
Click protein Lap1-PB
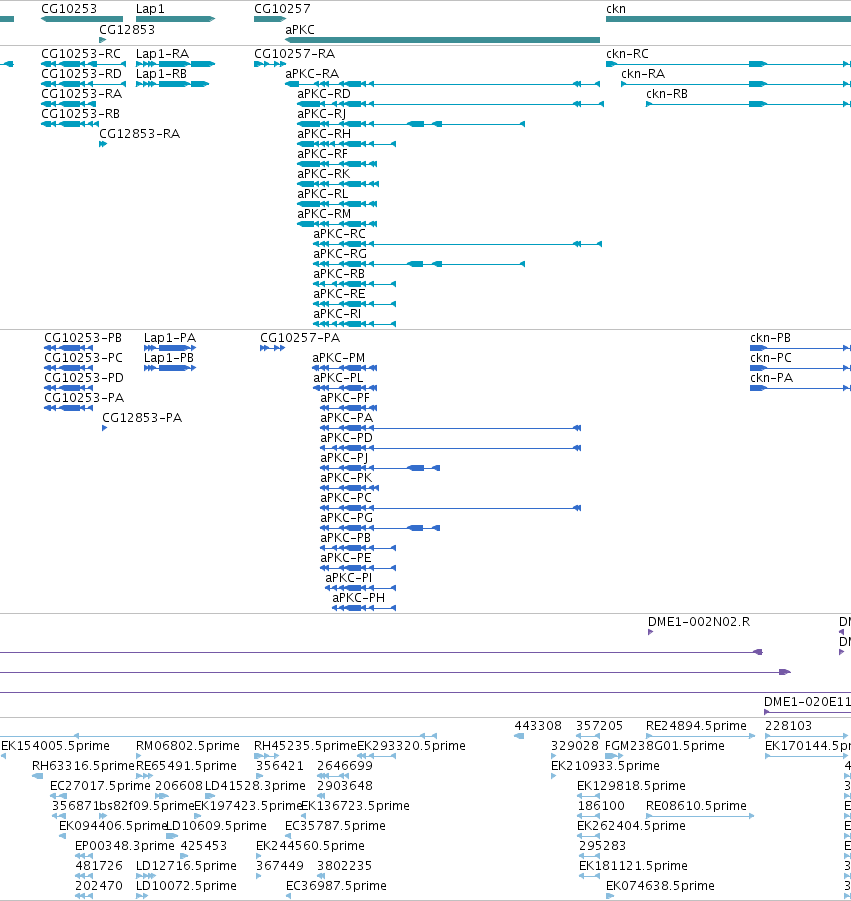click(x=169, y=358)
